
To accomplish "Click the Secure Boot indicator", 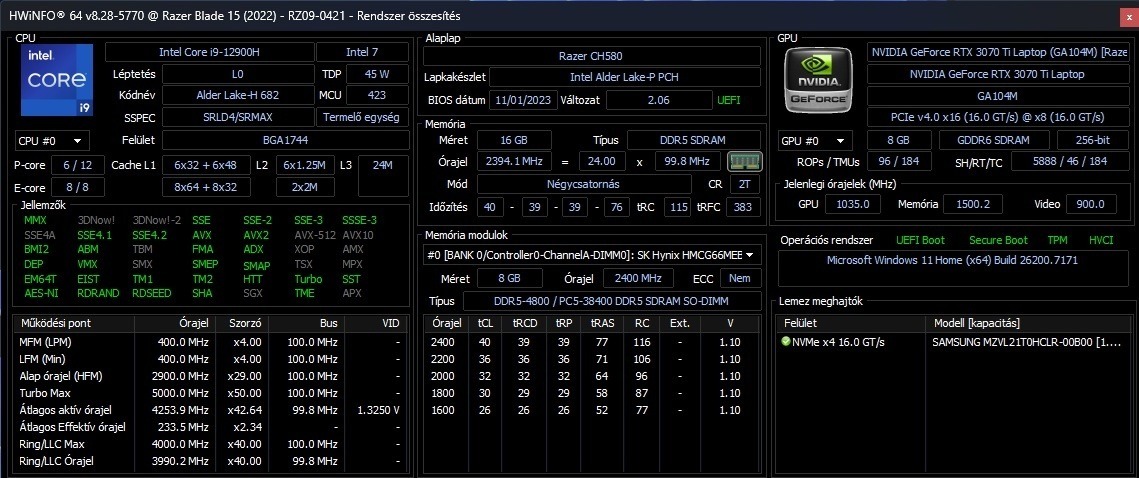I will tap(1000, 240).
